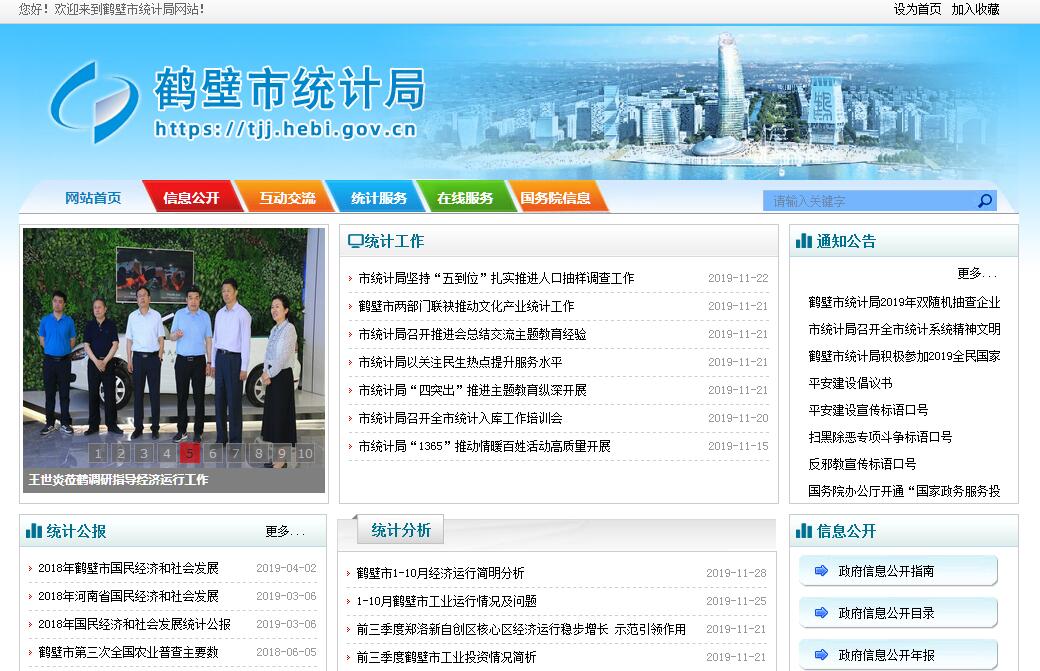
Task: Show more items in 通知公告 via 更多
Action: click(x=976, y=274)
